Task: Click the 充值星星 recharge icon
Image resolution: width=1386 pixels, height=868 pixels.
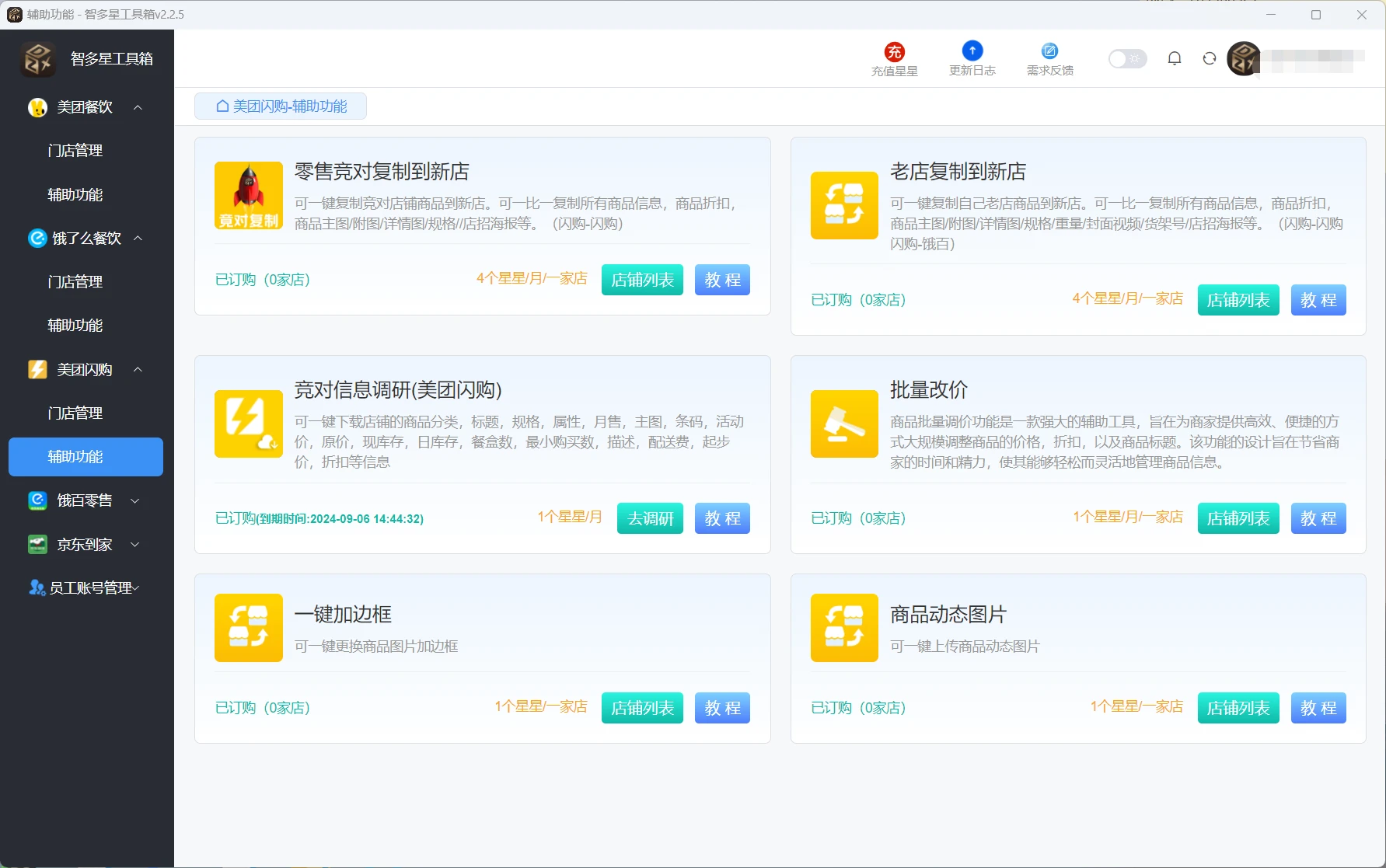Action: click(894, 51)
